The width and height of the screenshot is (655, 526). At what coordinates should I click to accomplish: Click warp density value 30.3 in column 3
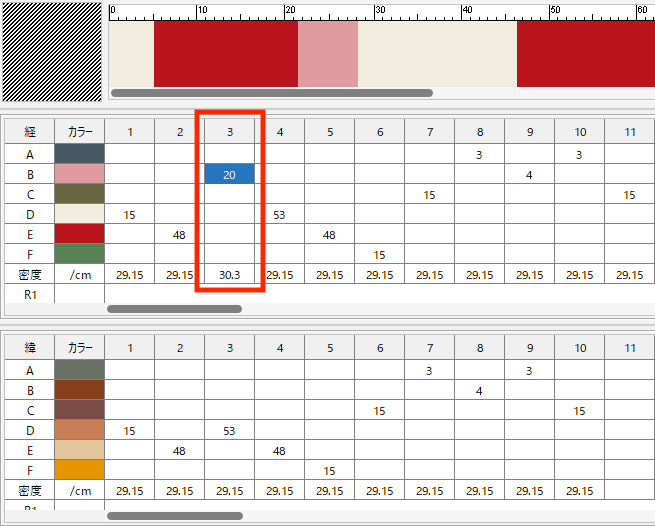pyautogui.click(x=229, y=274)
